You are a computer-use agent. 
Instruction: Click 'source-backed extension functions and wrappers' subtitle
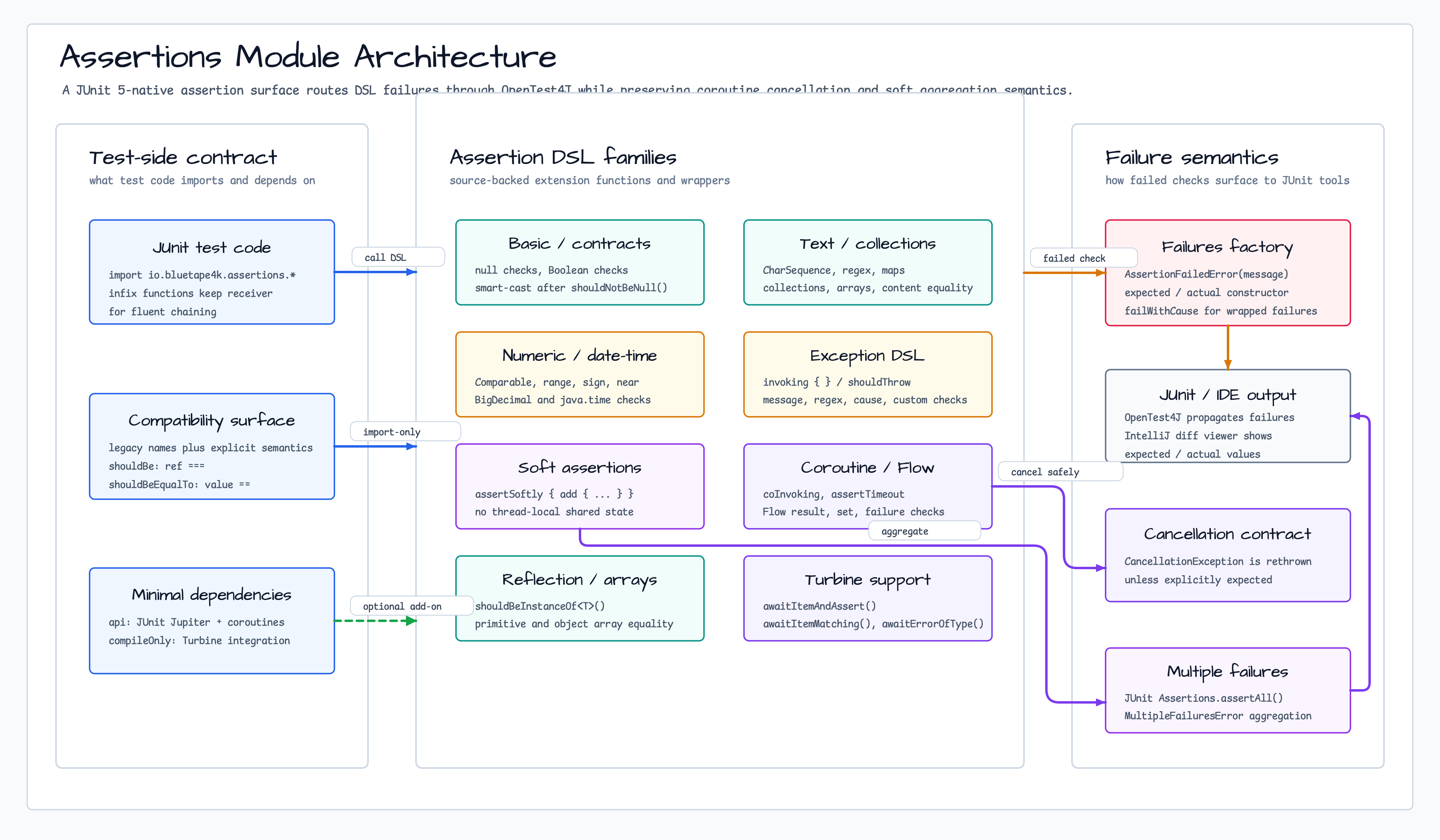[590, 180]
